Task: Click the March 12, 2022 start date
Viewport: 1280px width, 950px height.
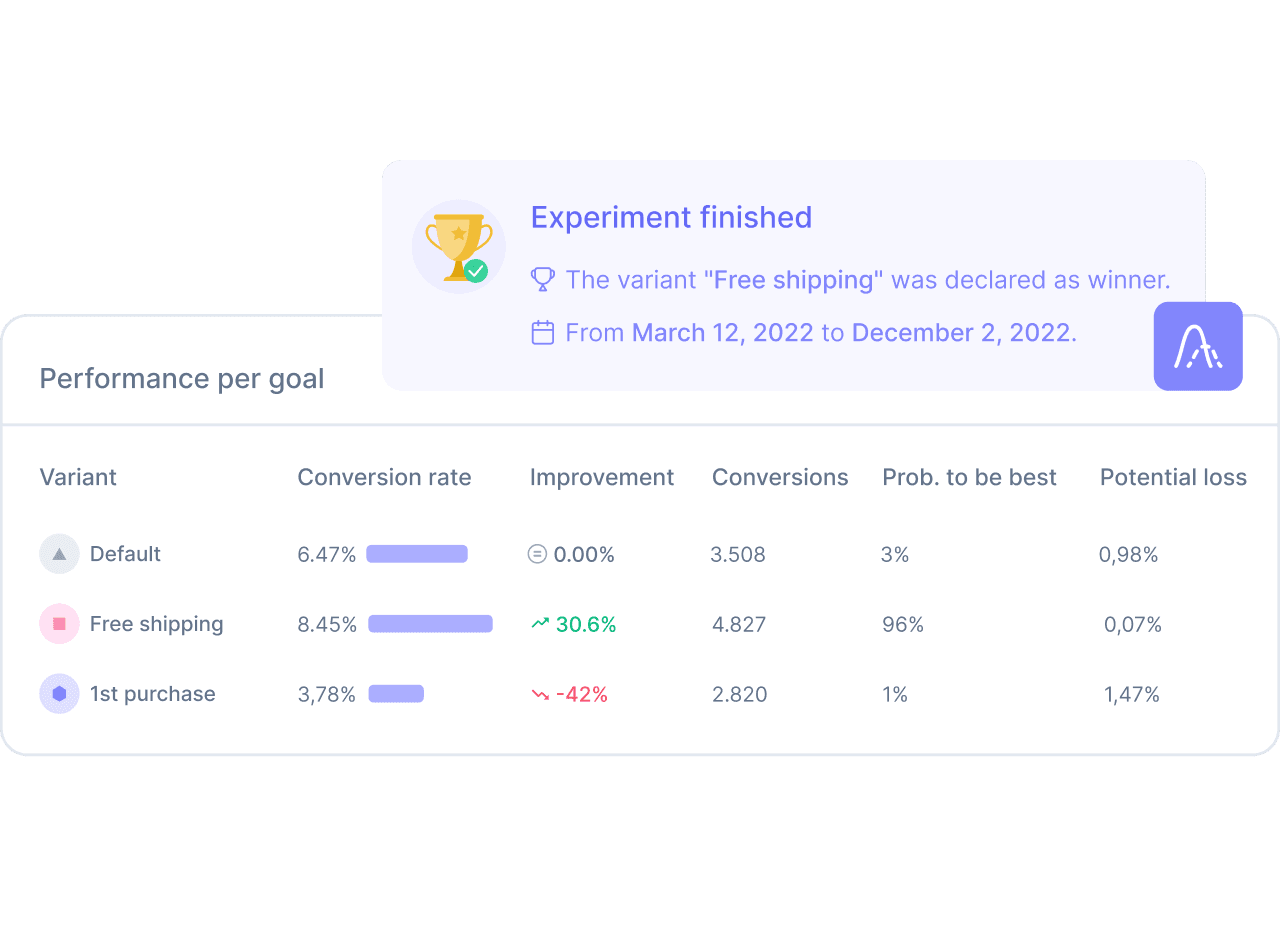Action: 722,333
